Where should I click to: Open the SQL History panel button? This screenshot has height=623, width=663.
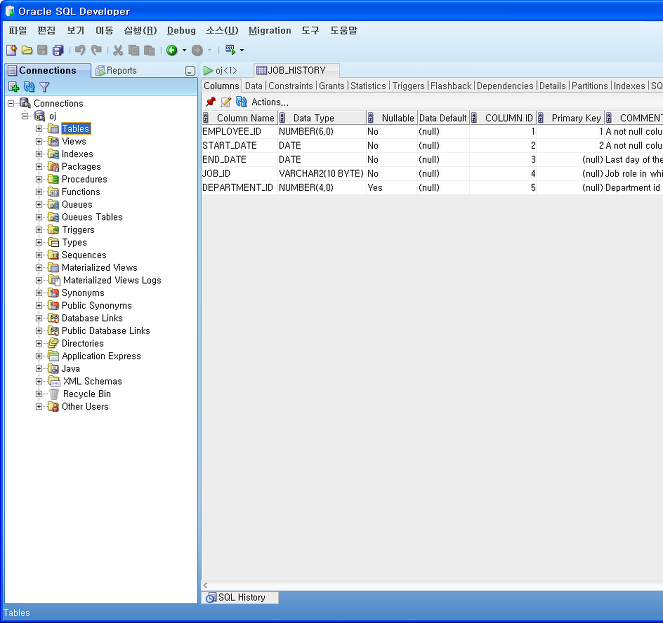click(240, 597)
